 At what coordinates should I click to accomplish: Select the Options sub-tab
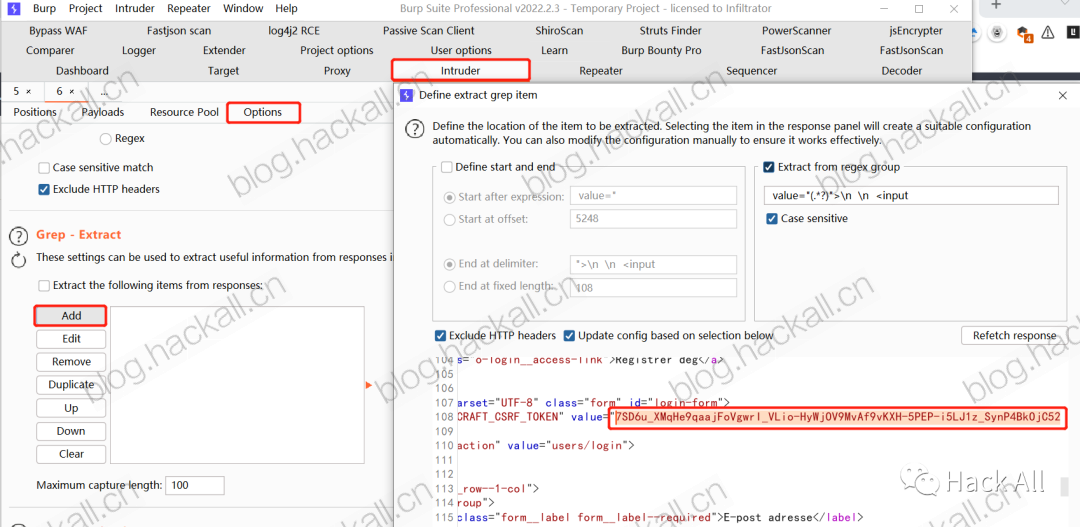tap(263, 112)
